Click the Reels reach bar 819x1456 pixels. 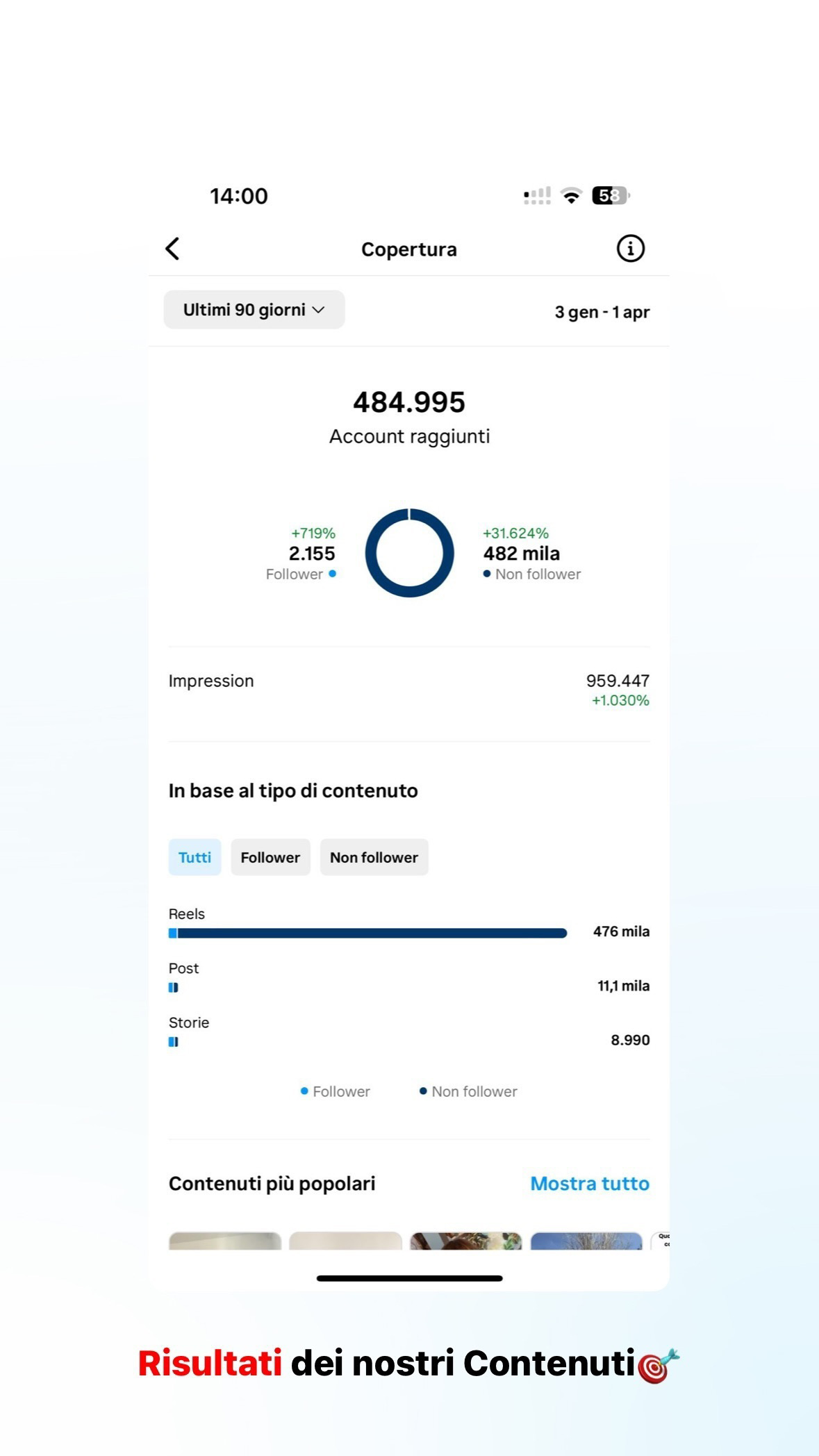point(367,933)
